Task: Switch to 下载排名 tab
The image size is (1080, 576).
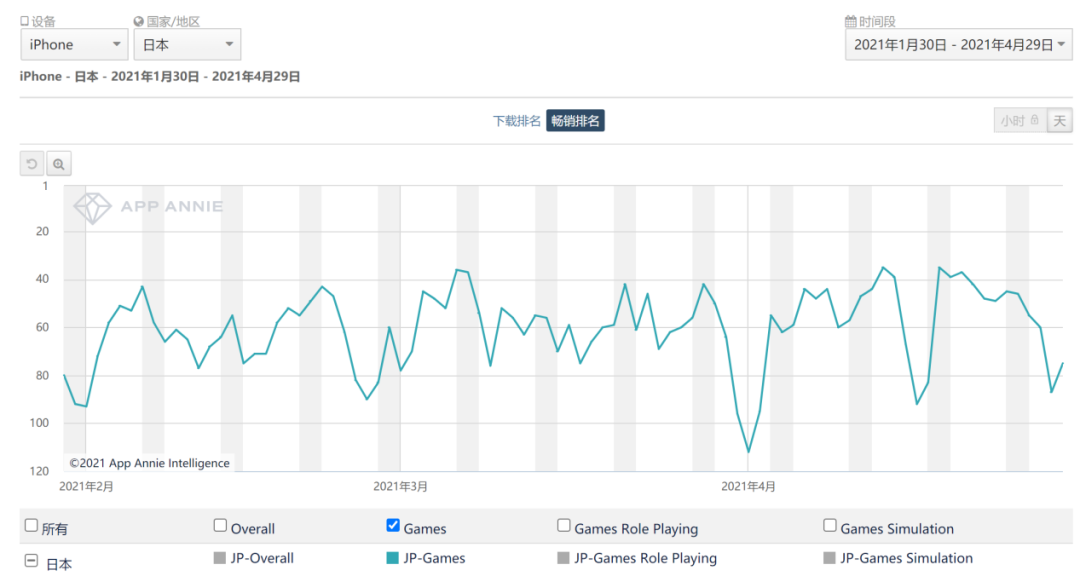Action: tap(517, 121)
